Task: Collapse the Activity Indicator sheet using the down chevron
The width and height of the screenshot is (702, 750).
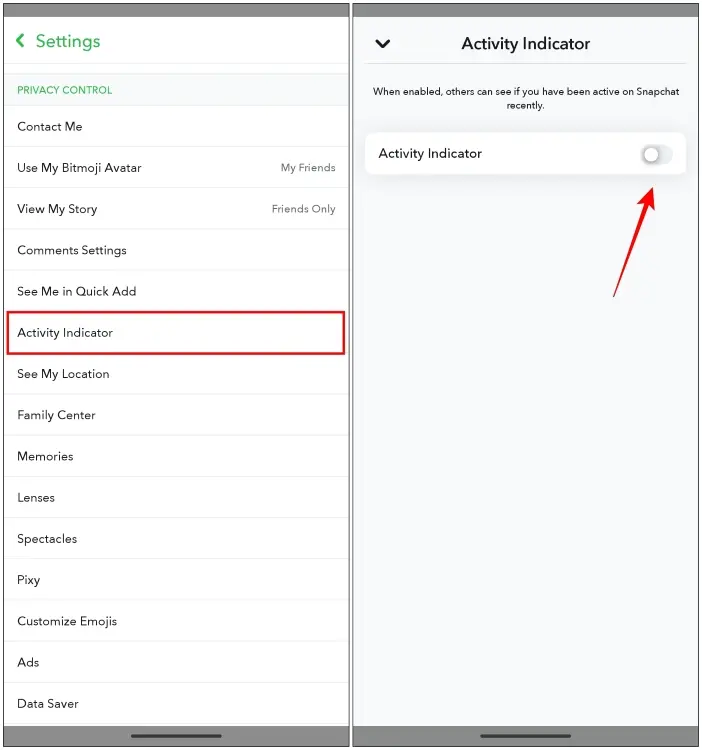Action: [383, 44]
